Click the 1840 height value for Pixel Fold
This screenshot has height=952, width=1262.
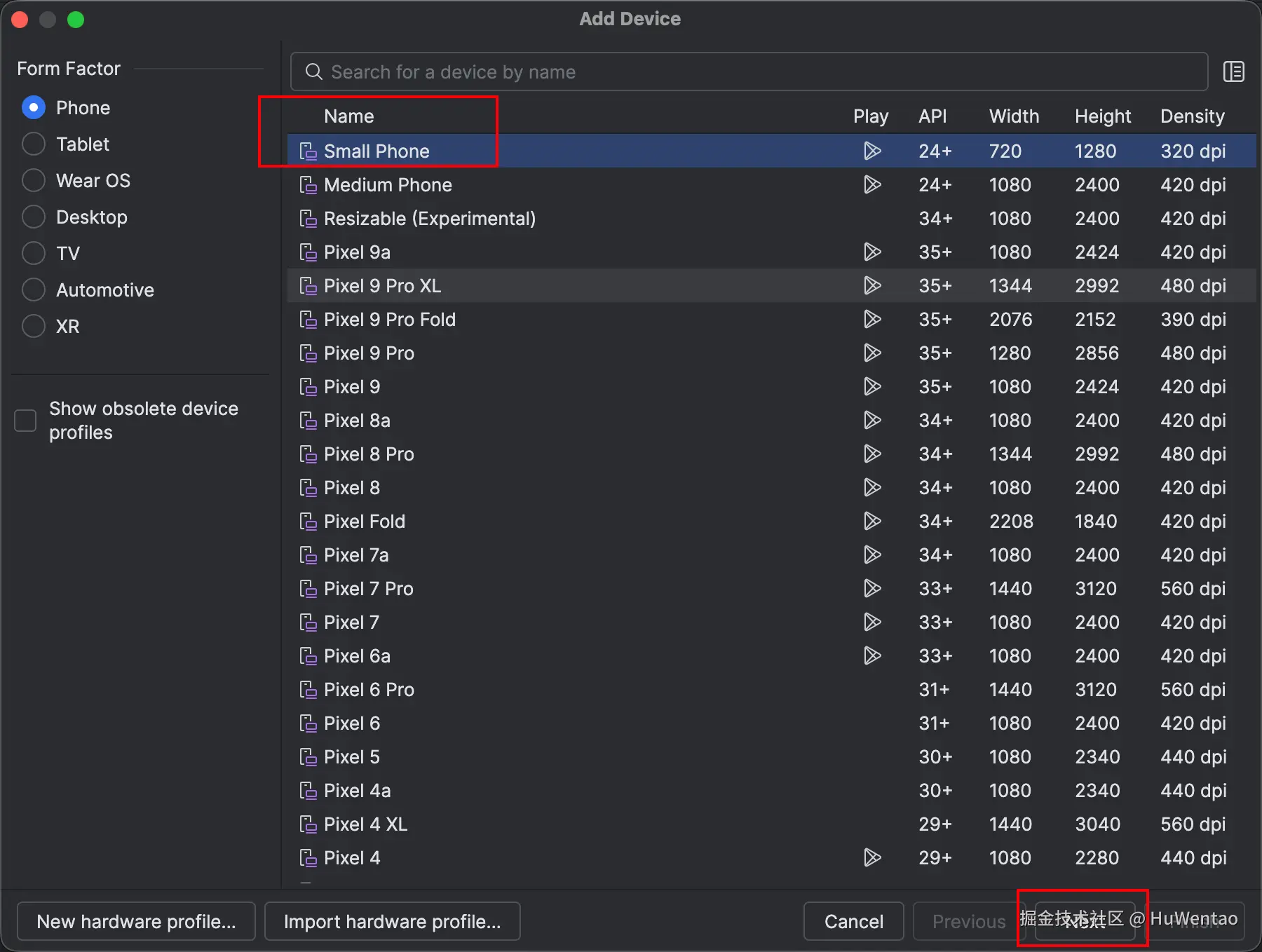tap(1096, 522)
